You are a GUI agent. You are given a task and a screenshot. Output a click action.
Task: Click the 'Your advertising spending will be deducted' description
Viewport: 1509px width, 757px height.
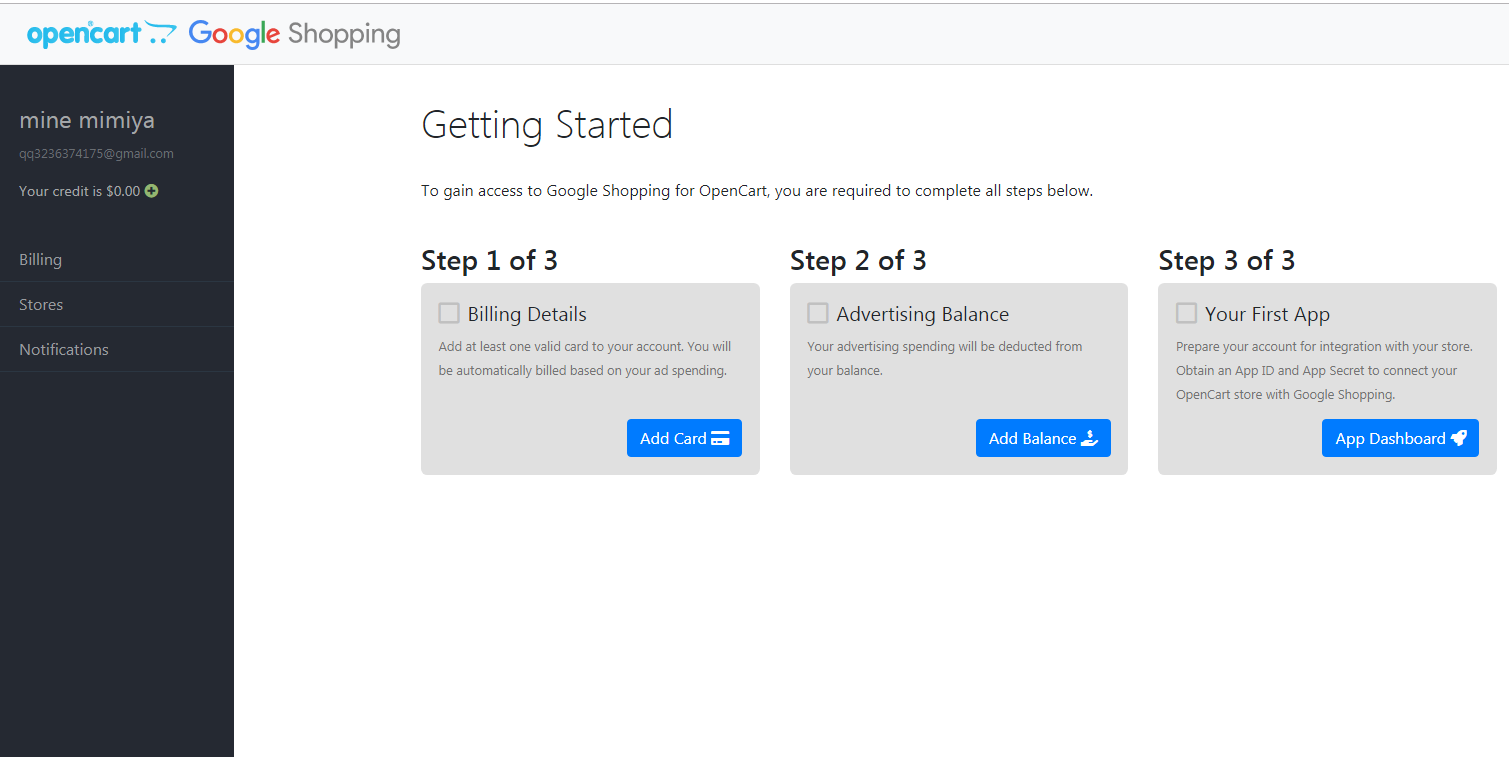945,358
